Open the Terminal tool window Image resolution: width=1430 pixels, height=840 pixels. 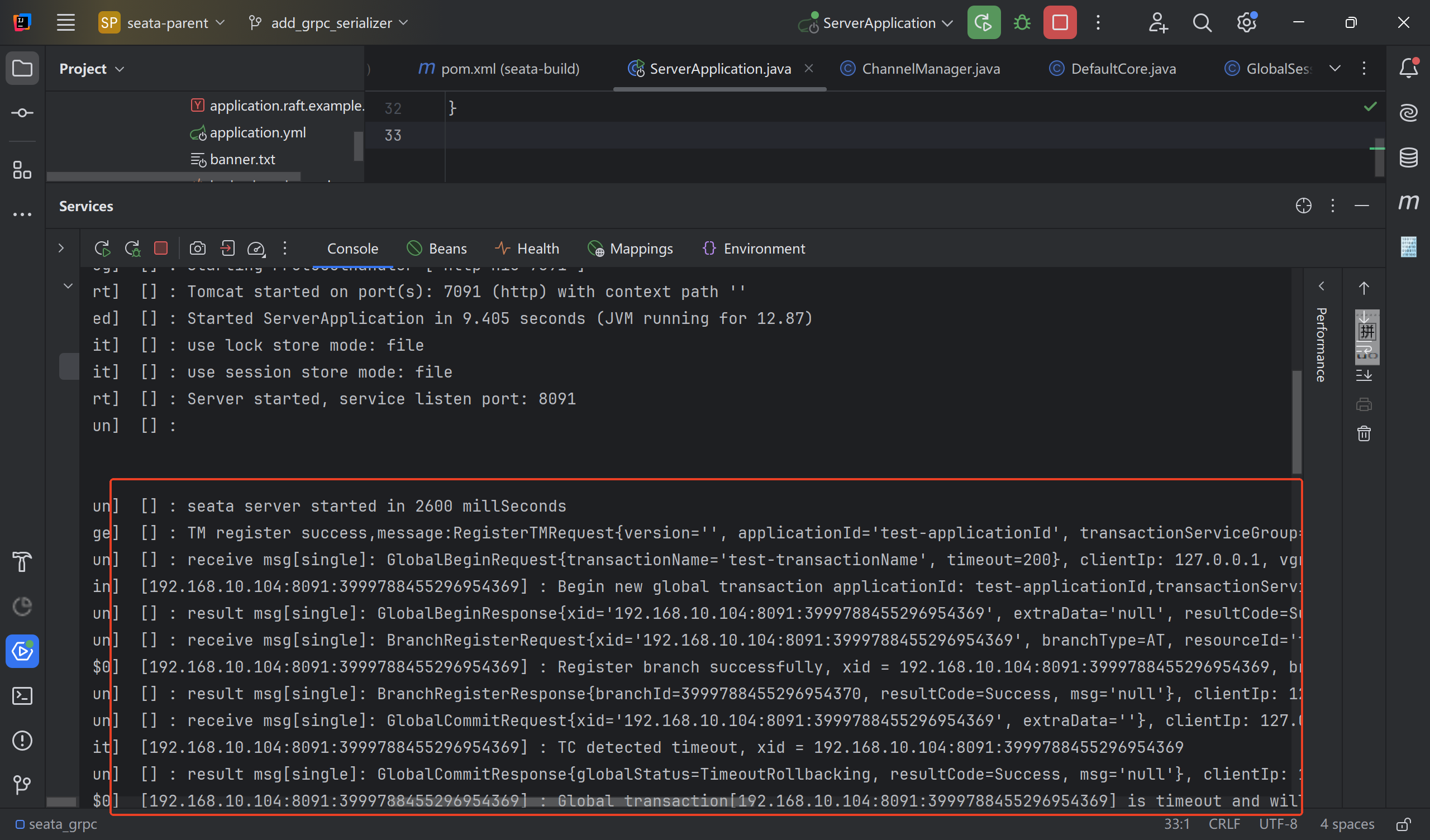(x=22, y=696)
